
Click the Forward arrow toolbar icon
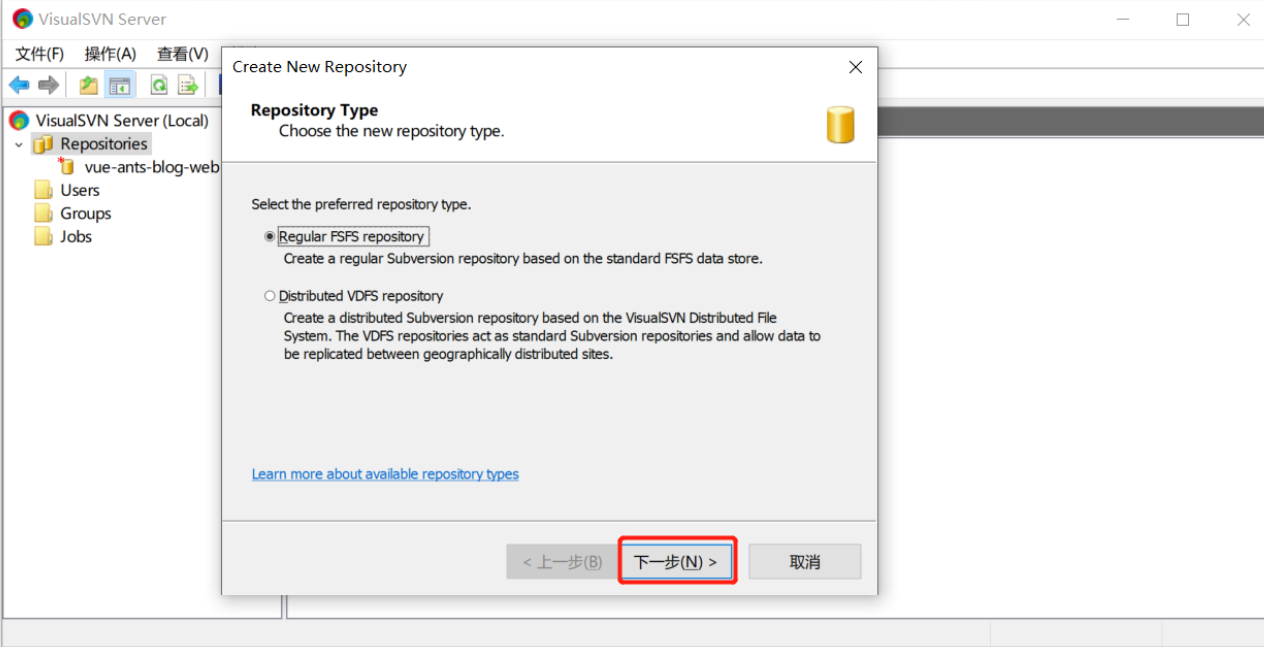48,85
